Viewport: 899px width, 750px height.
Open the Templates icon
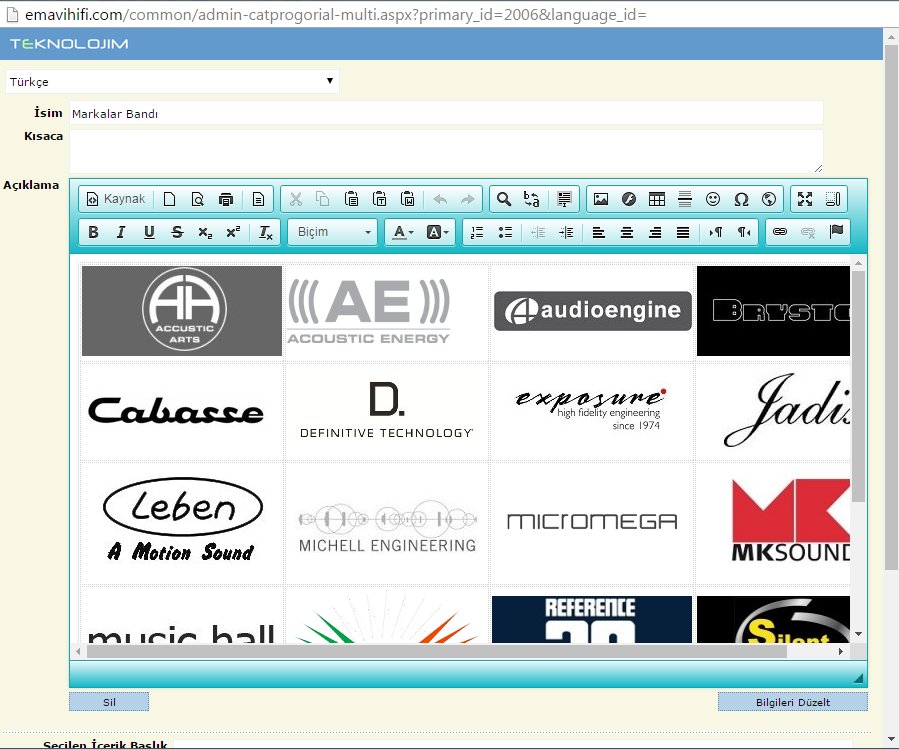[258, 199]
